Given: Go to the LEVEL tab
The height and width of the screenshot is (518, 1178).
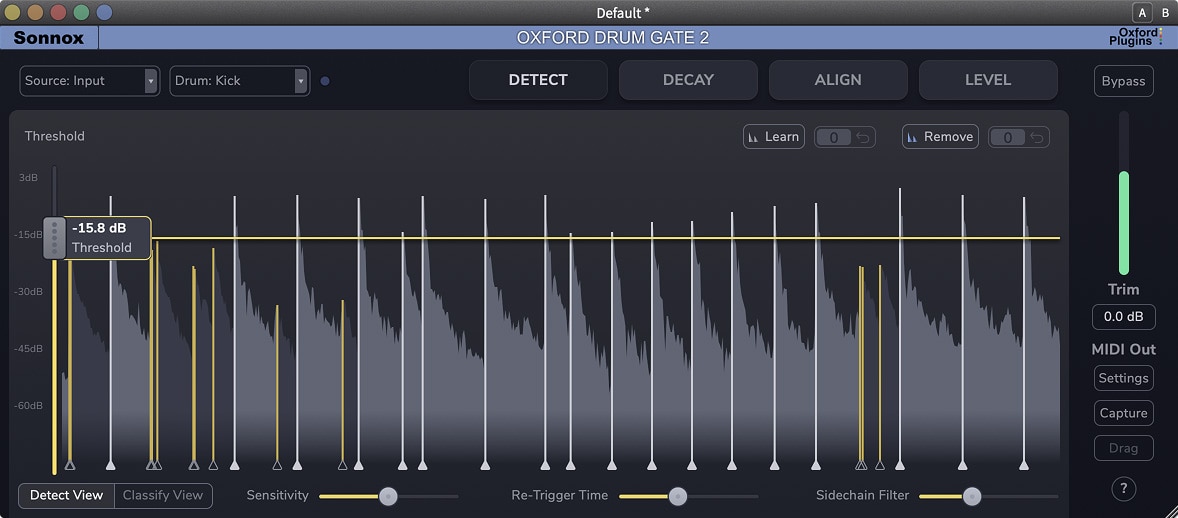Looking at the screenshot, I should (x=988, y=80).
